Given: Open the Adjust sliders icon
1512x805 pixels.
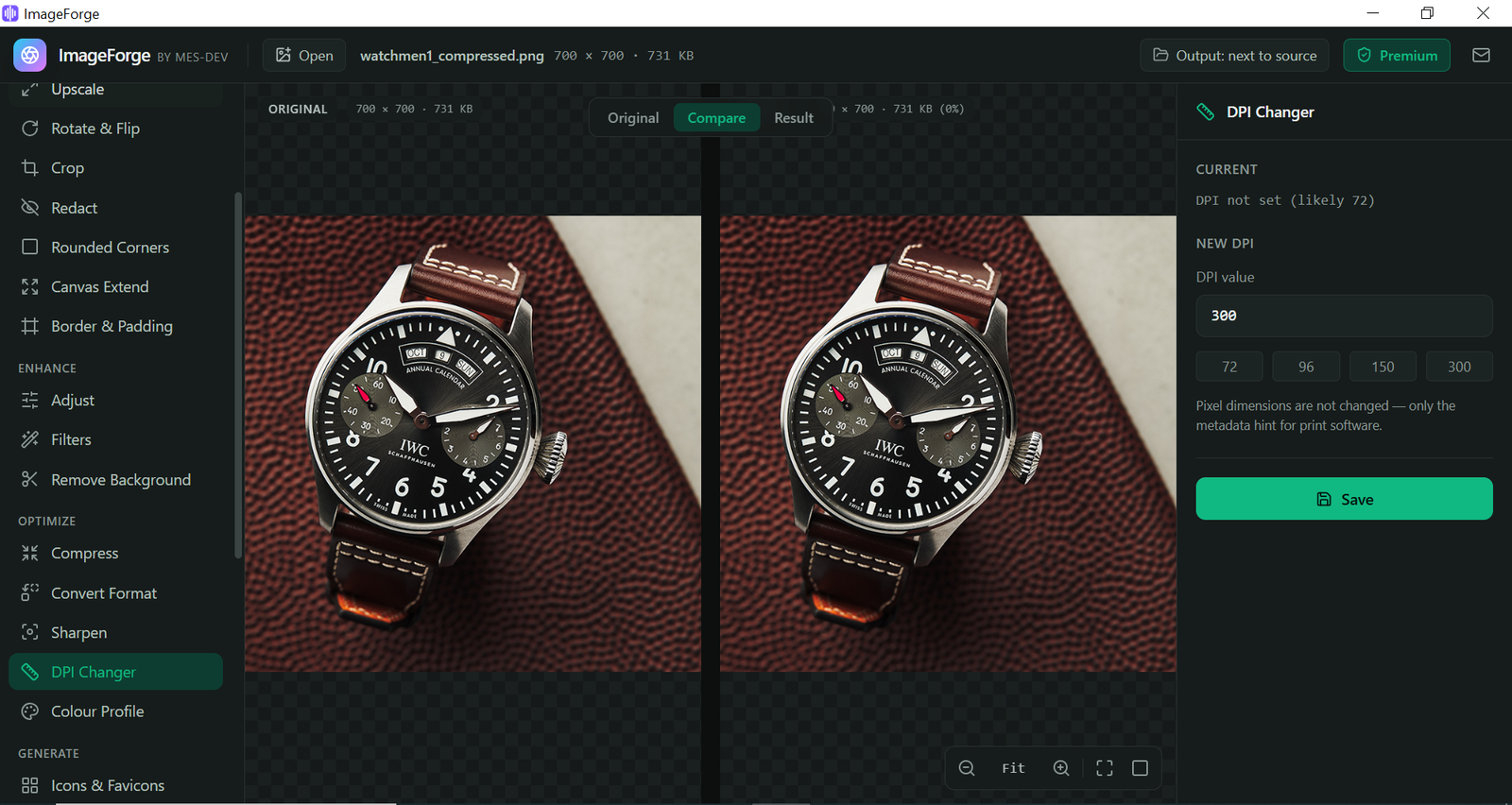Looking at the screenshot, I should (x=30, y=400).
